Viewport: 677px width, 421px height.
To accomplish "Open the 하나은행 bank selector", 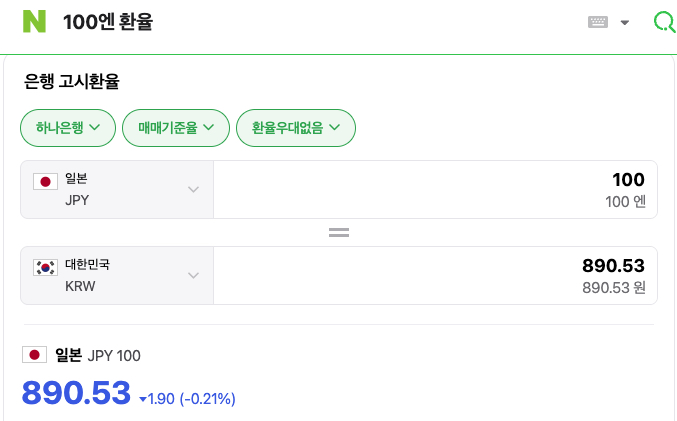I will point(68,128).
